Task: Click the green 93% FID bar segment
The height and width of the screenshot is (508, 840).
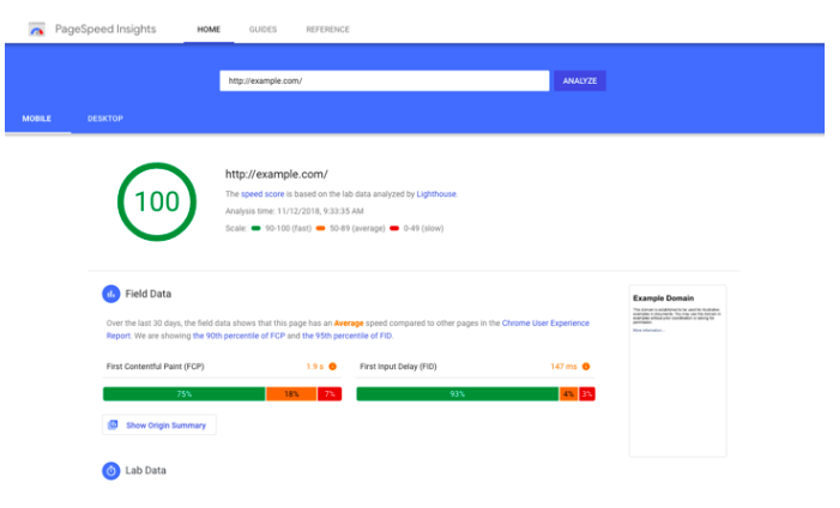Action: point(458,394)
